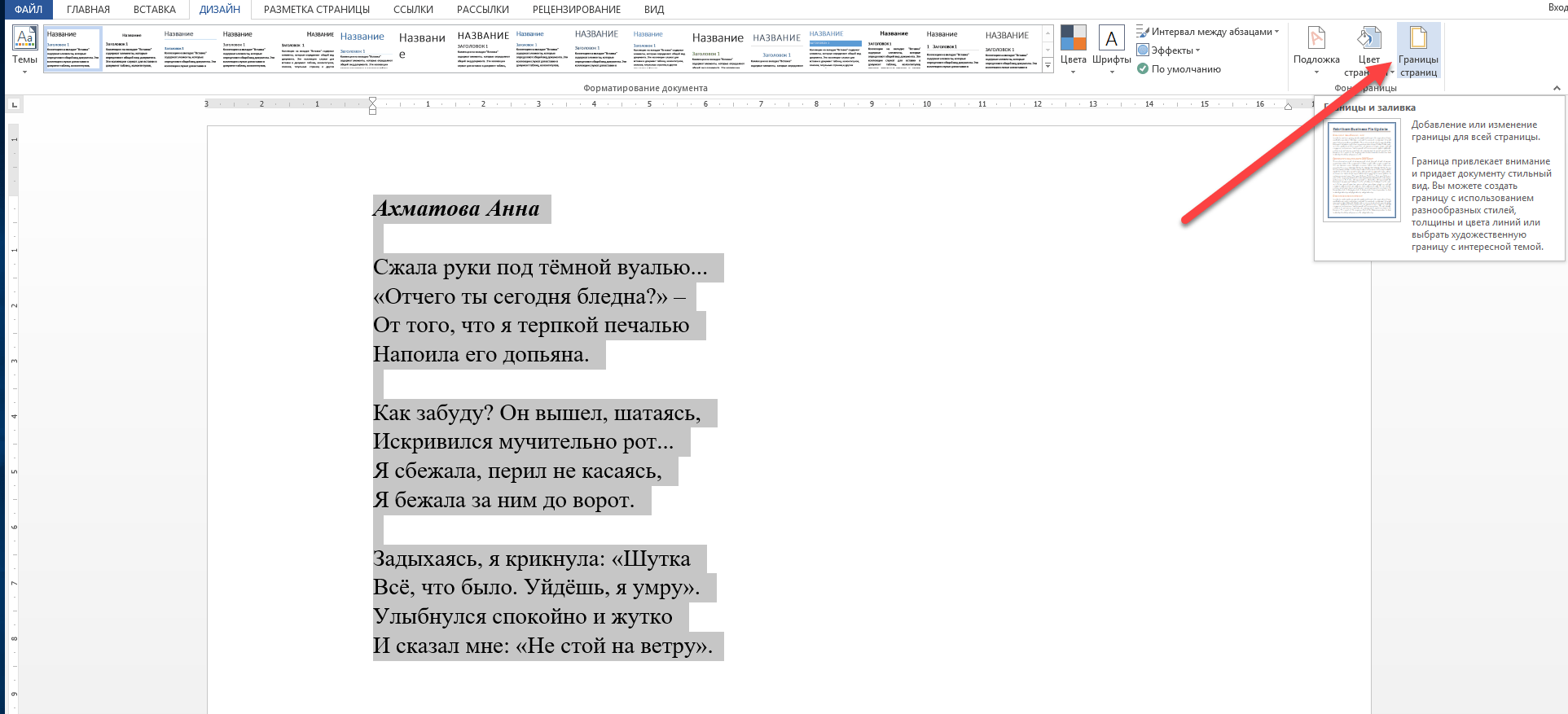Image resolution: width=1568 pixels, height=714 pixels.
Task: Switch to the ССЫЛКИ tab
Action: (413, 10)
